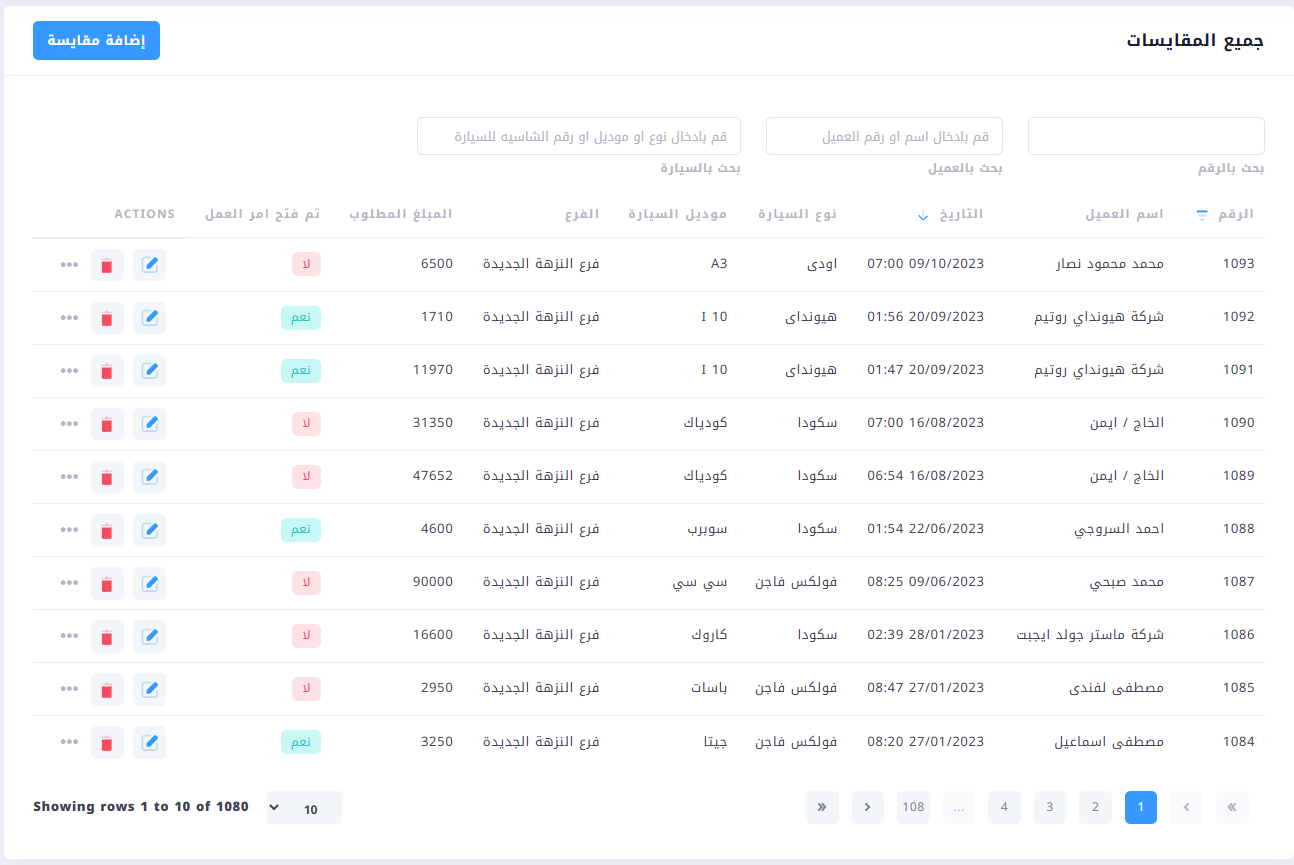The width and height of the screenshot is (1294, 865).
Task: Select page 3 in the pagination
Action: [x=1050, y=807]
